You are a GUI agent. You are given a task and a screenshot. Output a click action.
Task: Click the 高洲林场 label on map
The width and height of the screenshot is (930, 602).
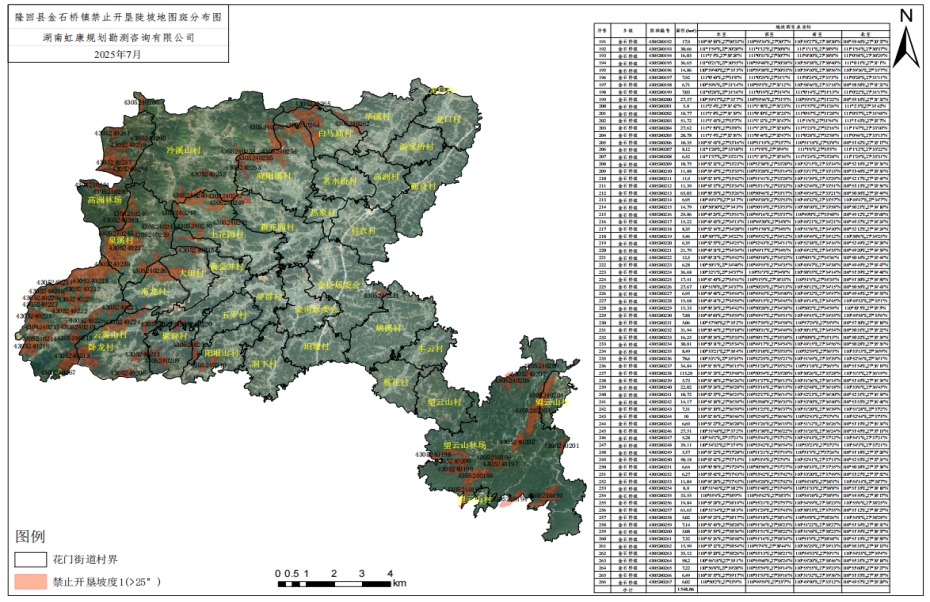pyautogui.click(x=105, y=200)
